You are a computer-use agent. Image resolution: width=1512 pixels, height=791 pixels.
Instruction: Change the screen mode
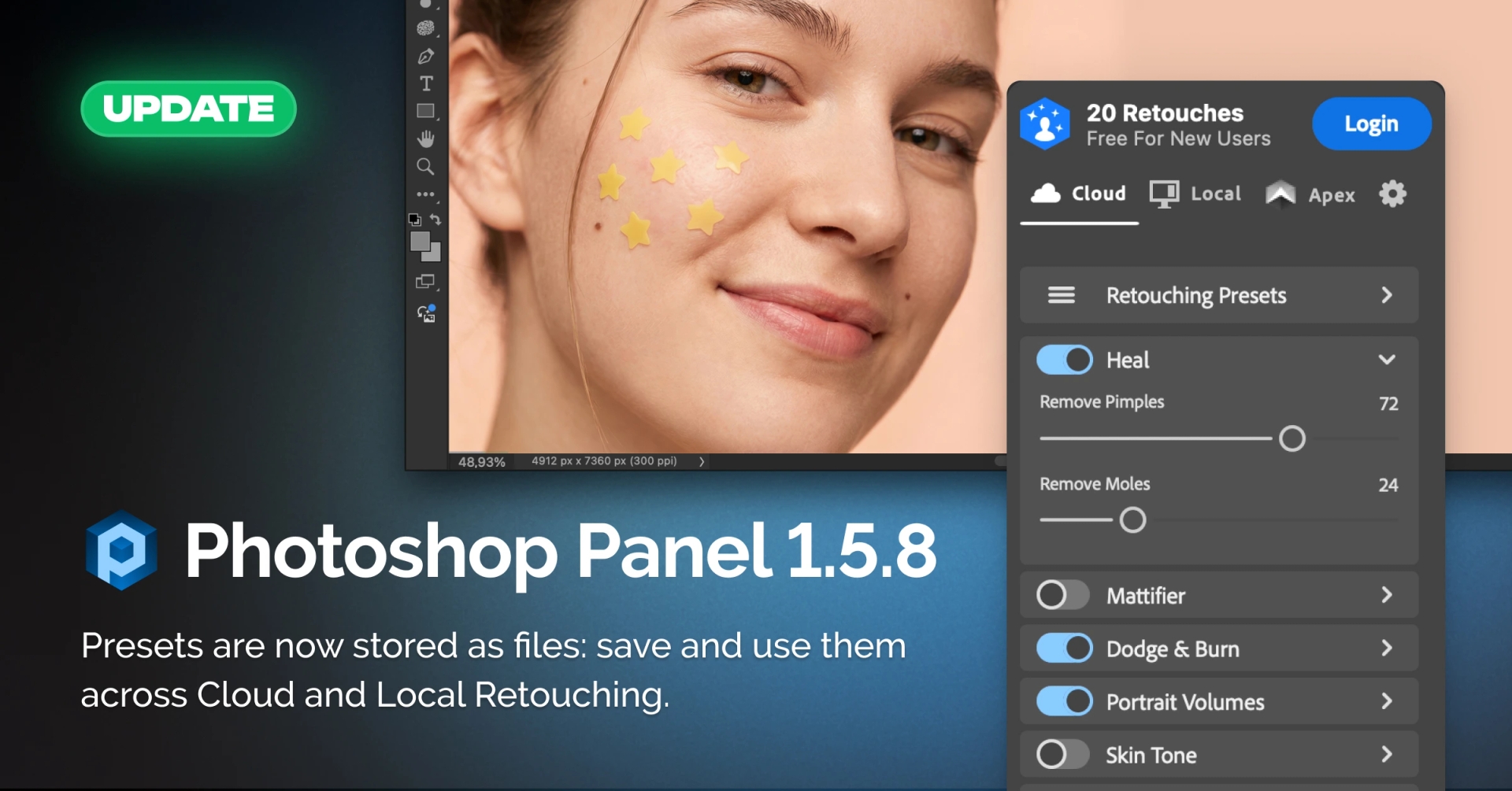[x=425, y=281]
